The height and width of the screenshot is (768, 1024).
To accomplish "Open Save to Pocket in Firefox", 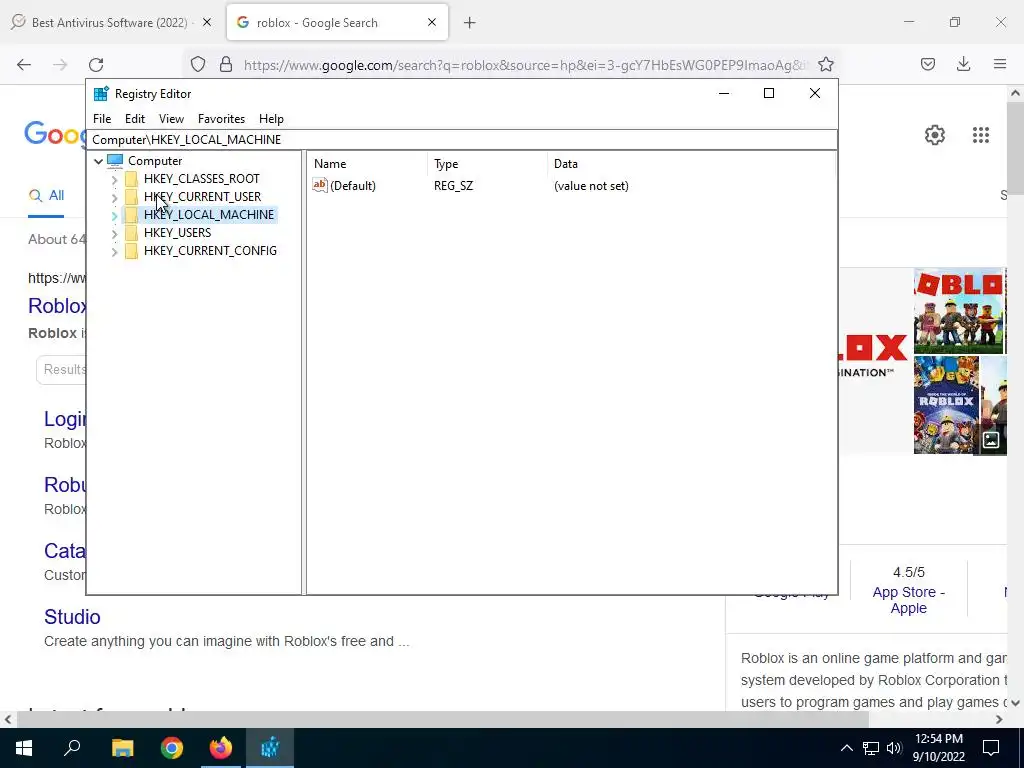I will 928,64.
